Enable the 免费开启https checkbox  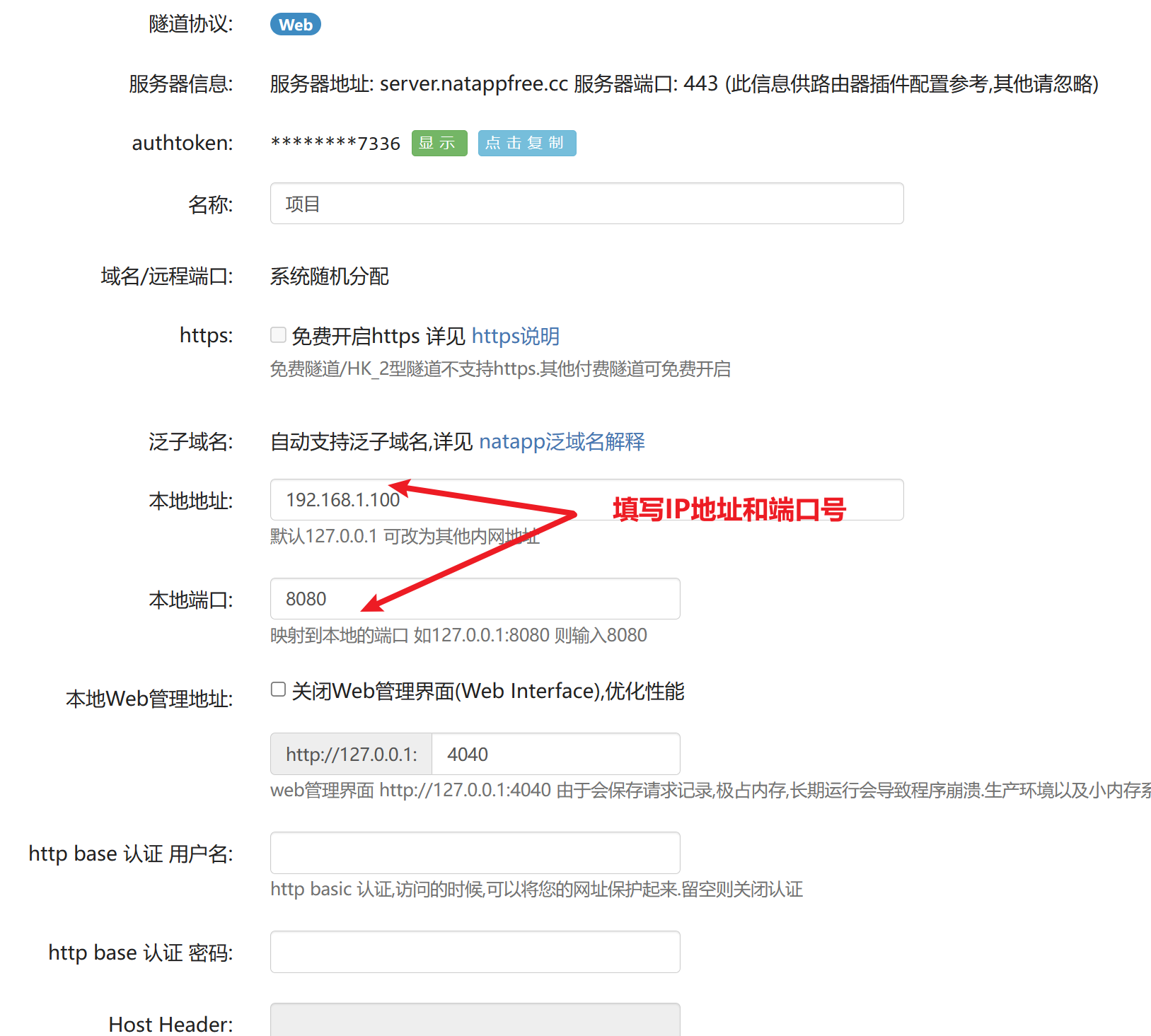point(277,334)
